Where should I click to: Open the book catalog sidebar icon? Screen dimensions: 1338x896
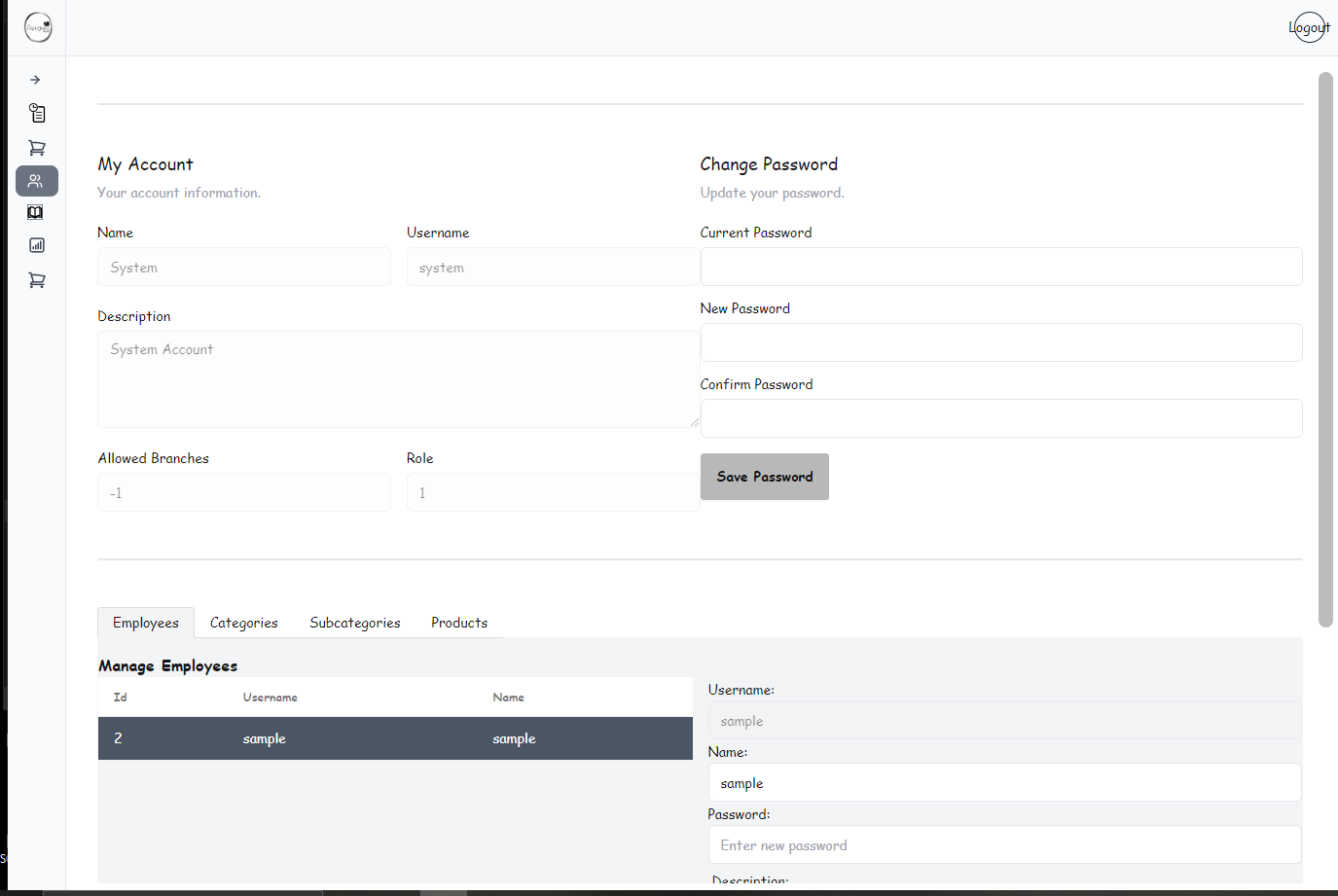point(36,212)
